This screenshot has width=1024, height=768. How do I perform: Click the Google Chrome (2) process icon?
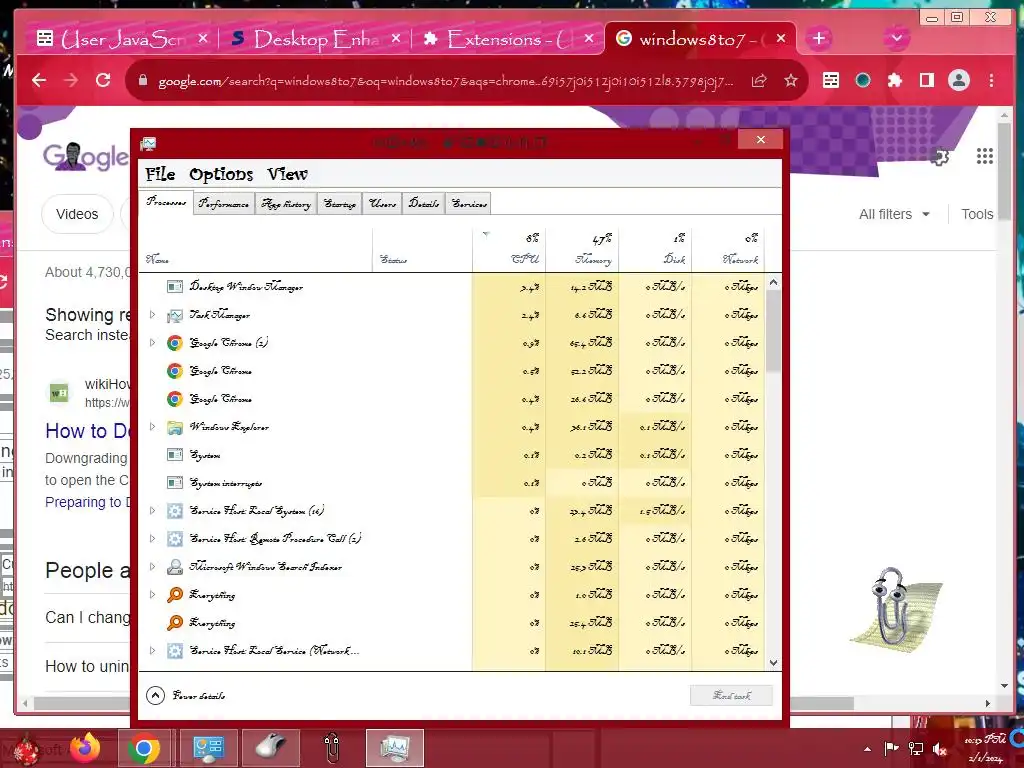pyautogui.click(x=174, y=343)
